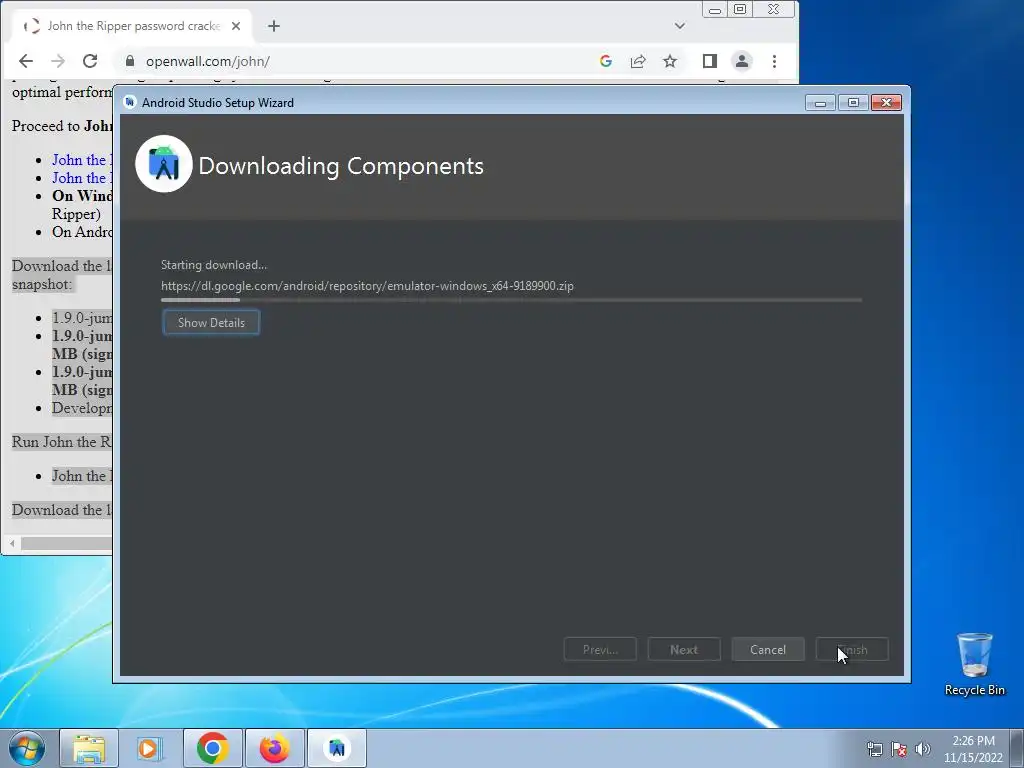Open Firefox from the taskbar
The width and height of the screenshot is (1024, 768).
point(274,748)
